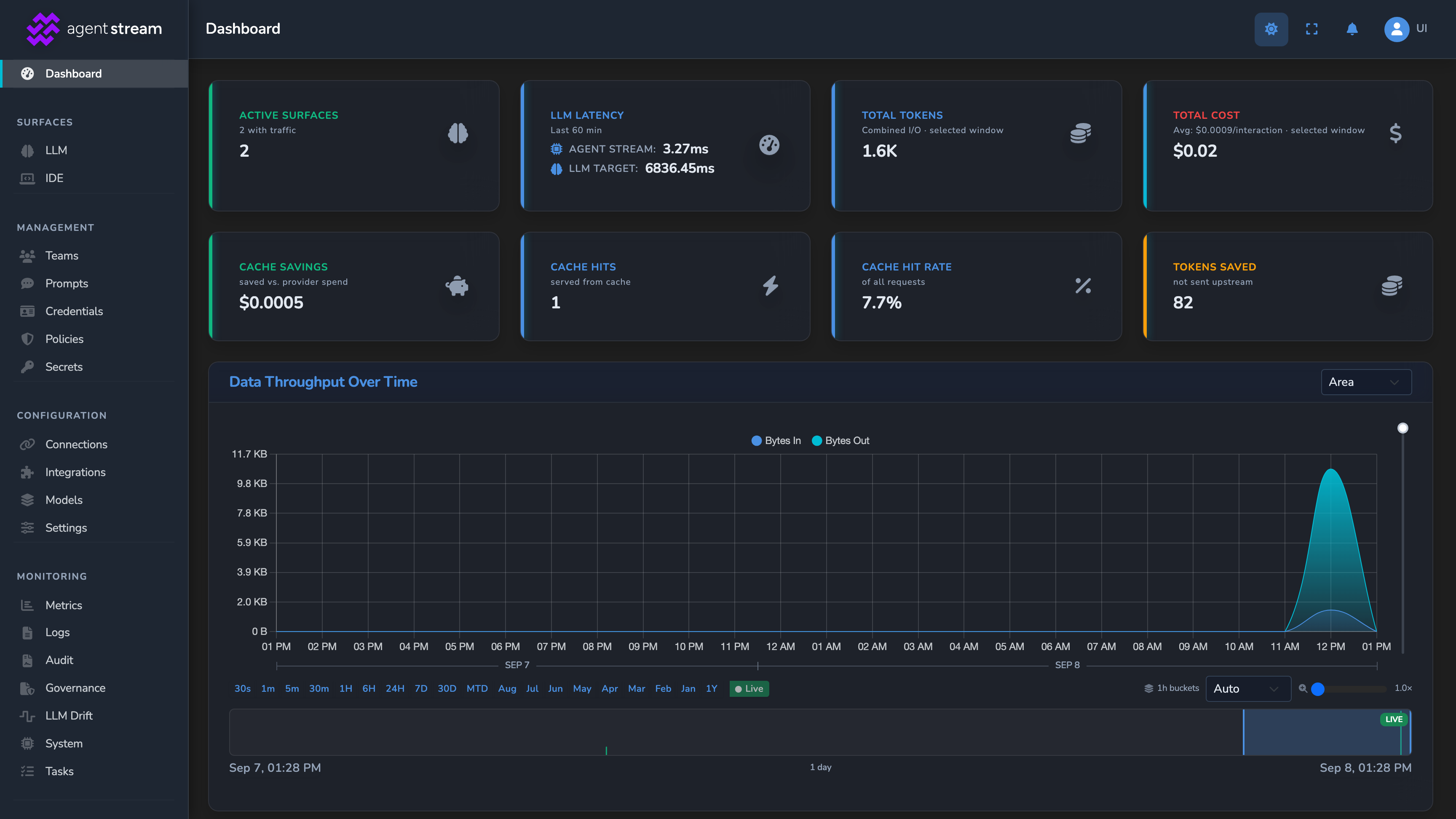Click the zoom slider handle
The height and width of the screenshot is (819, 1456).
tap(1317, 688)
